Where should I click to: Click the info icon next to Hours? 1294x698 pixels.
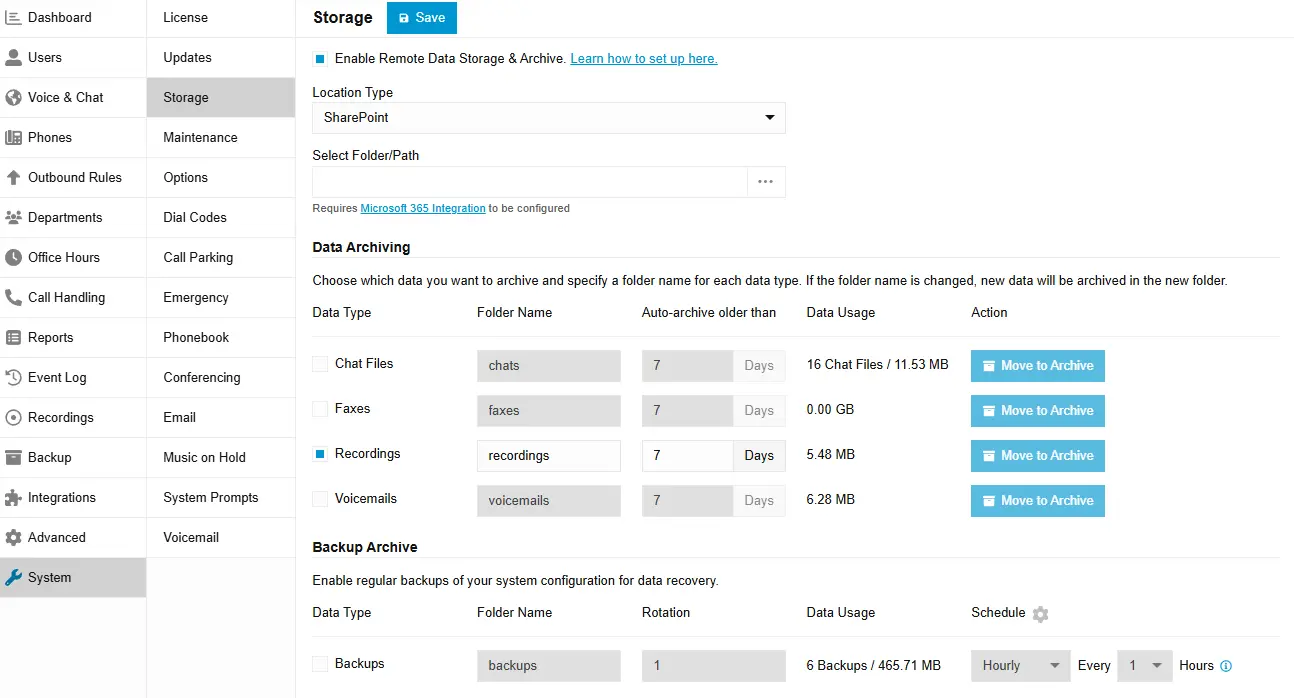[x=1226, y=666]
